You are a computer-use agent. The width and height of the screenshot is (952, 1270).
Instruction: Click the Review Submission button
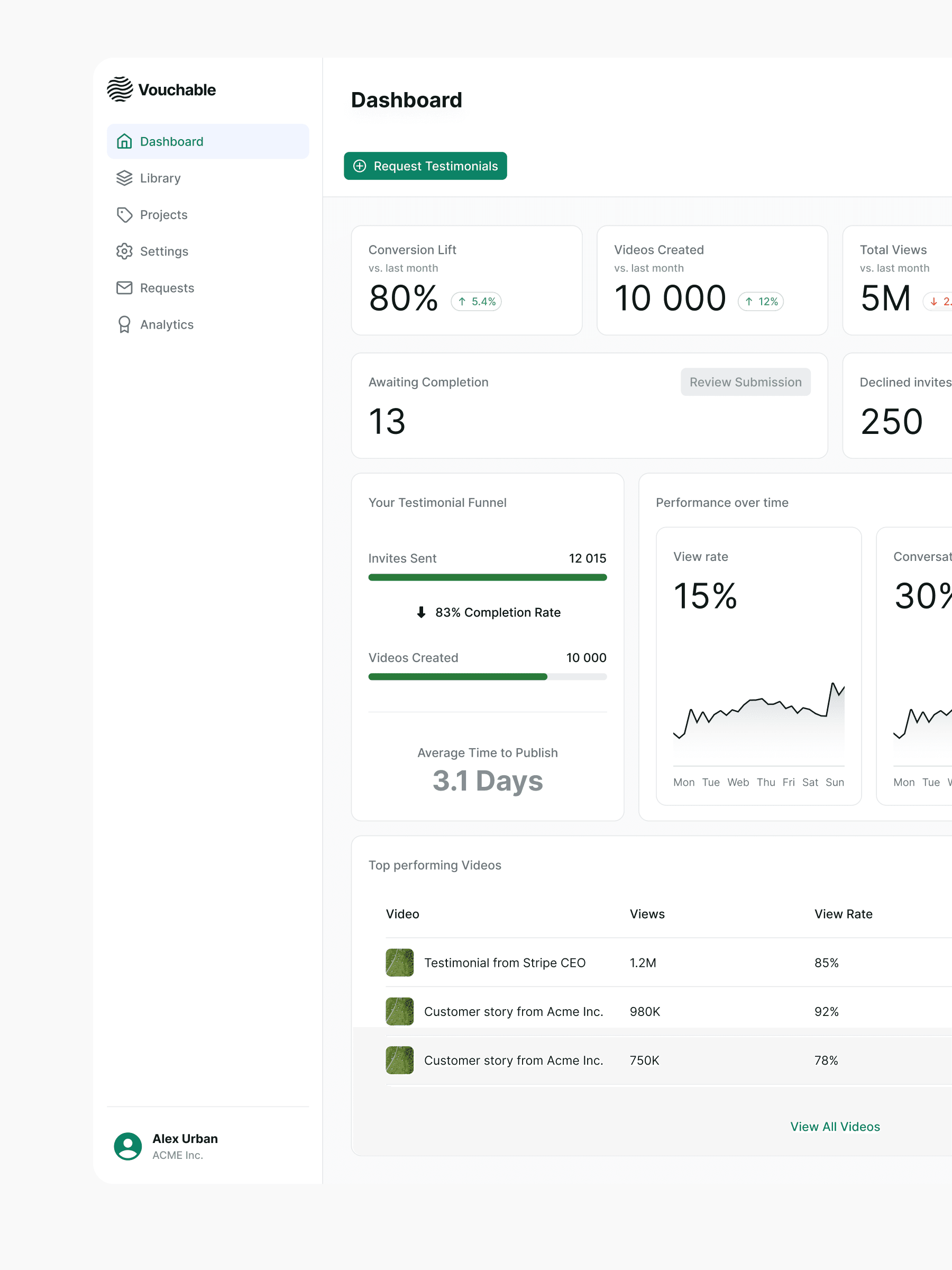tap(745, 382)
